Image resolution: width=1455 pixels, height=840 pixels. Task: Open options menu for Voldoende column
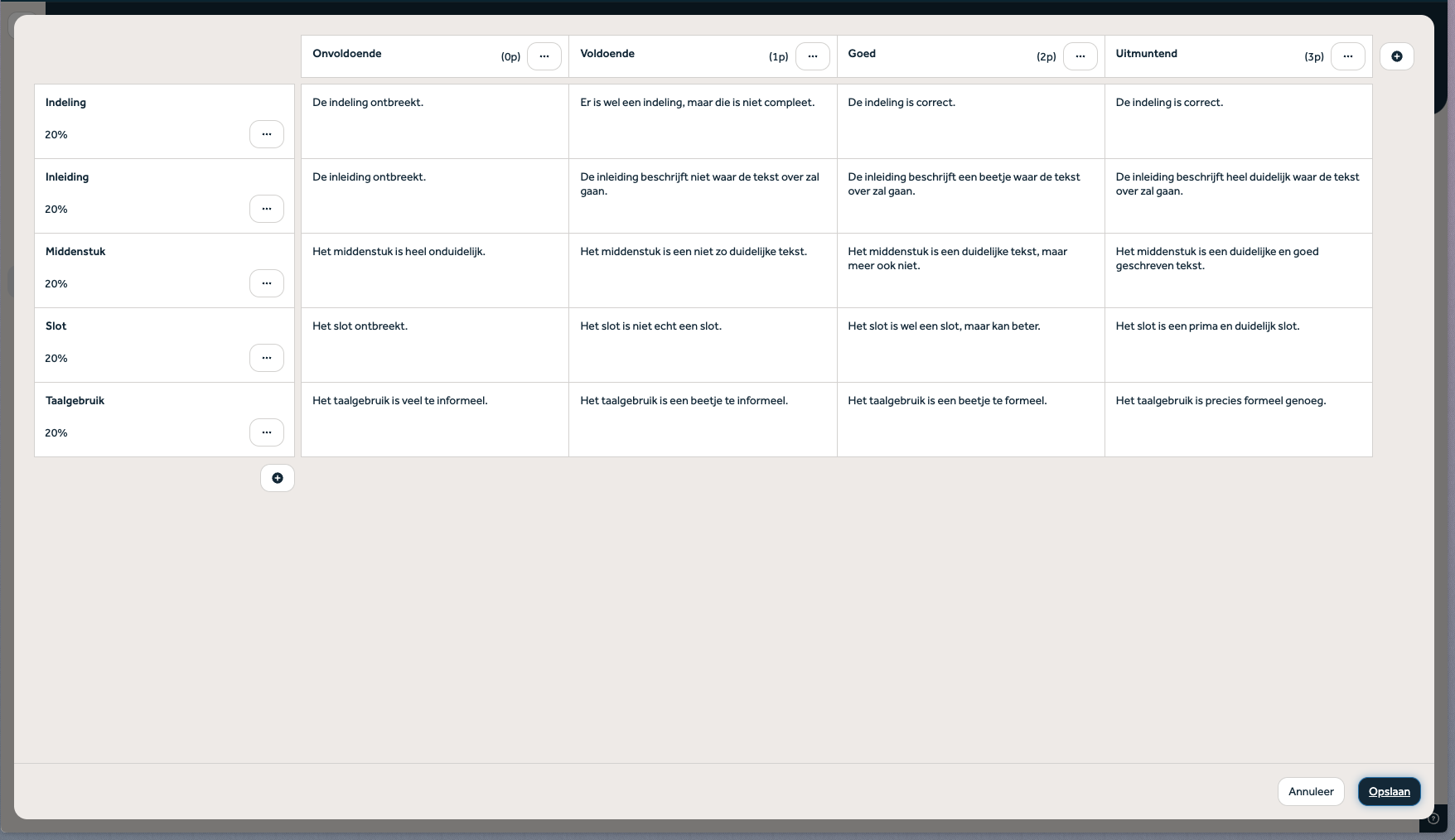tap(813, 56)
